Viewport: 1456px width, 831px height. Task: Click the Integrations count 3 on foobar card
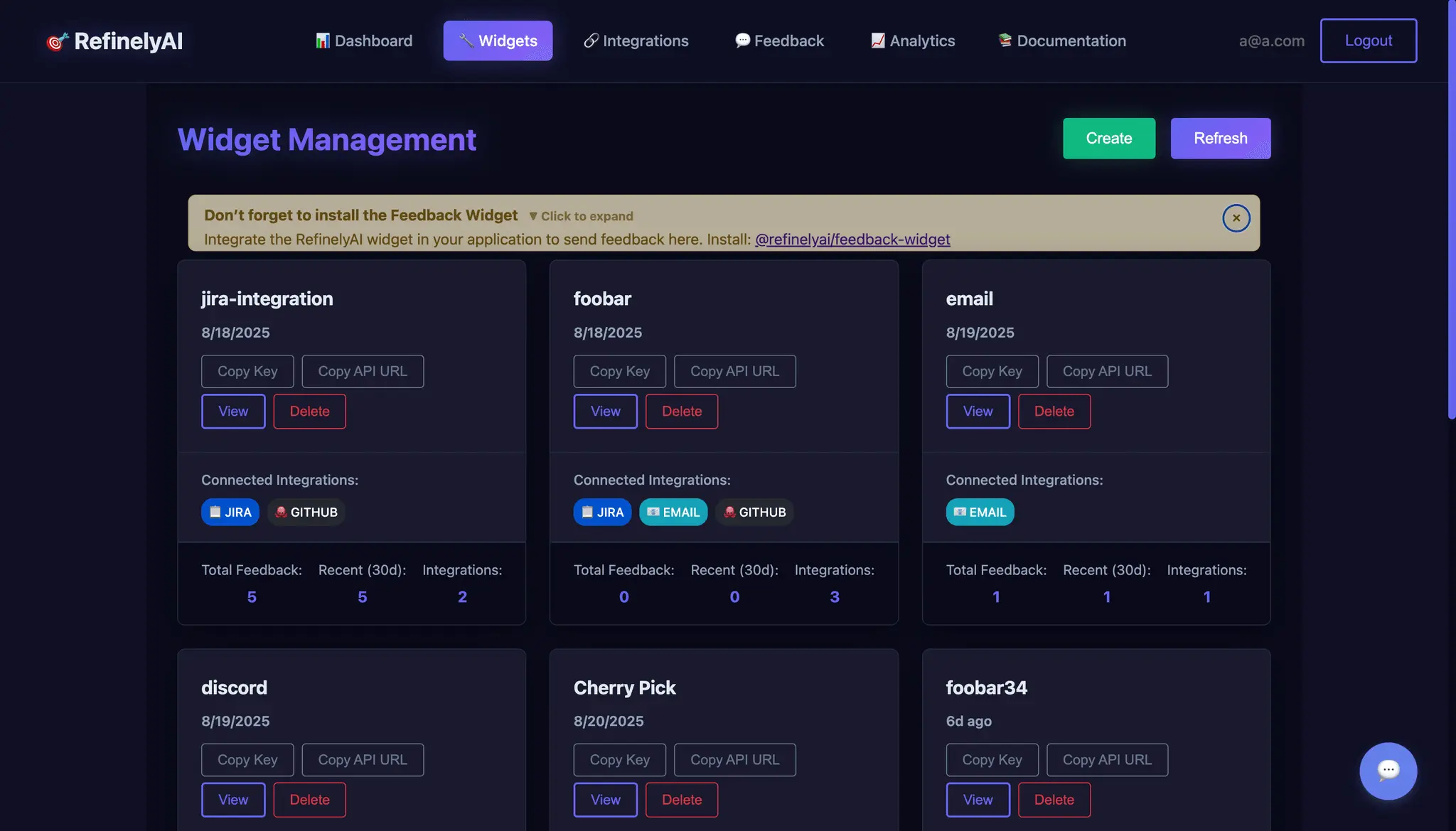pos(834,596)
